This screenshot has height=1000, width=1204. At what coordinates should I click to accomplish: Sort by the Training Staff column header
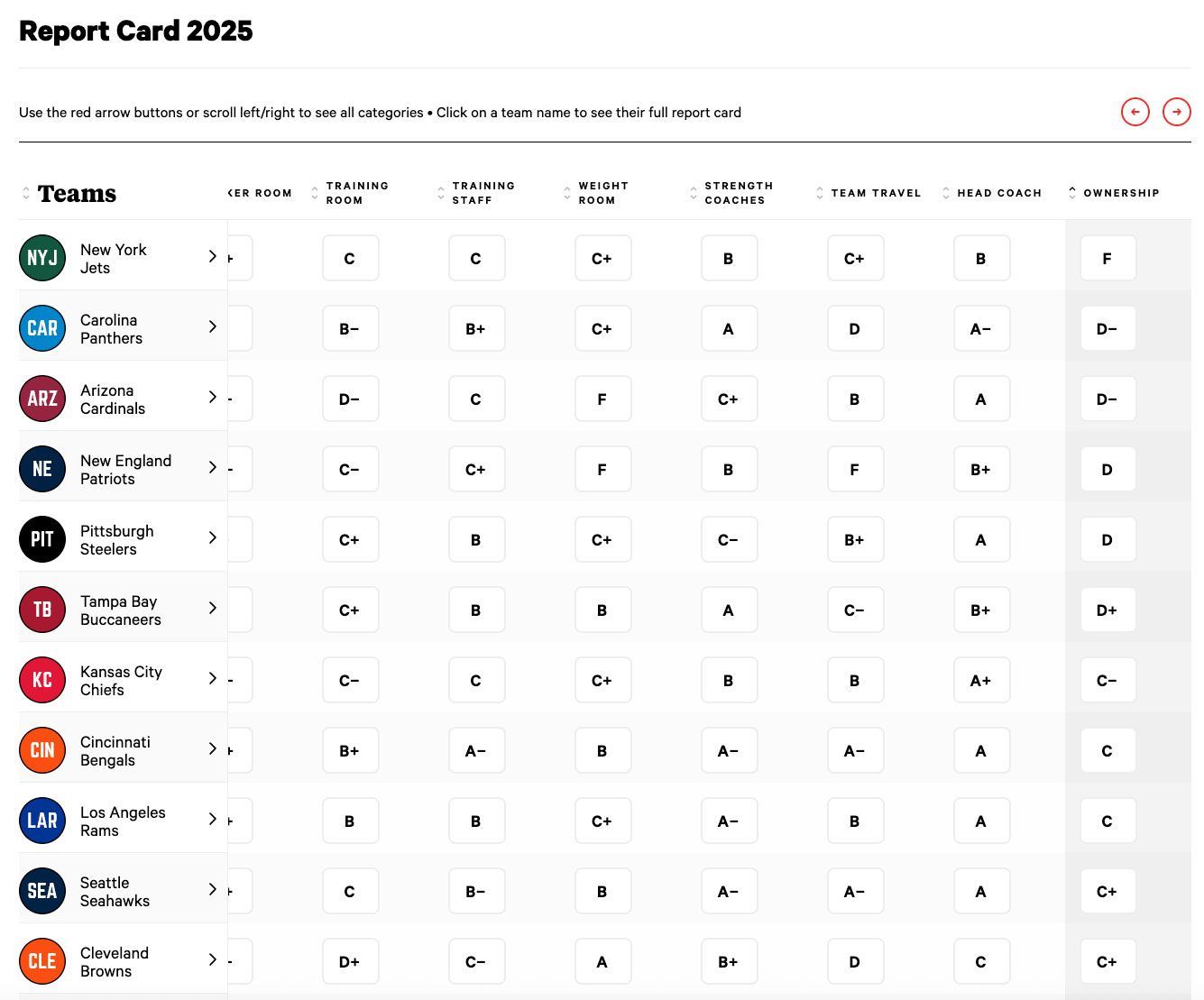click(x=483, y=193)
